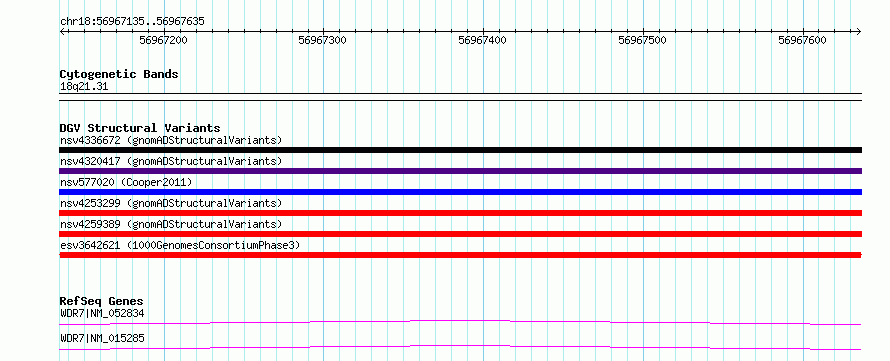Click the chr18:56967135..56967635 region label
The height and width of the screenshot is (361, 890).
[132, 22]
